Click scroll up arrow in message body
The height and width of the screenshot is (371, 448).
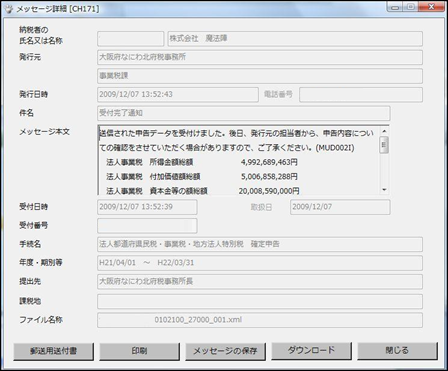tap(384, 131)
